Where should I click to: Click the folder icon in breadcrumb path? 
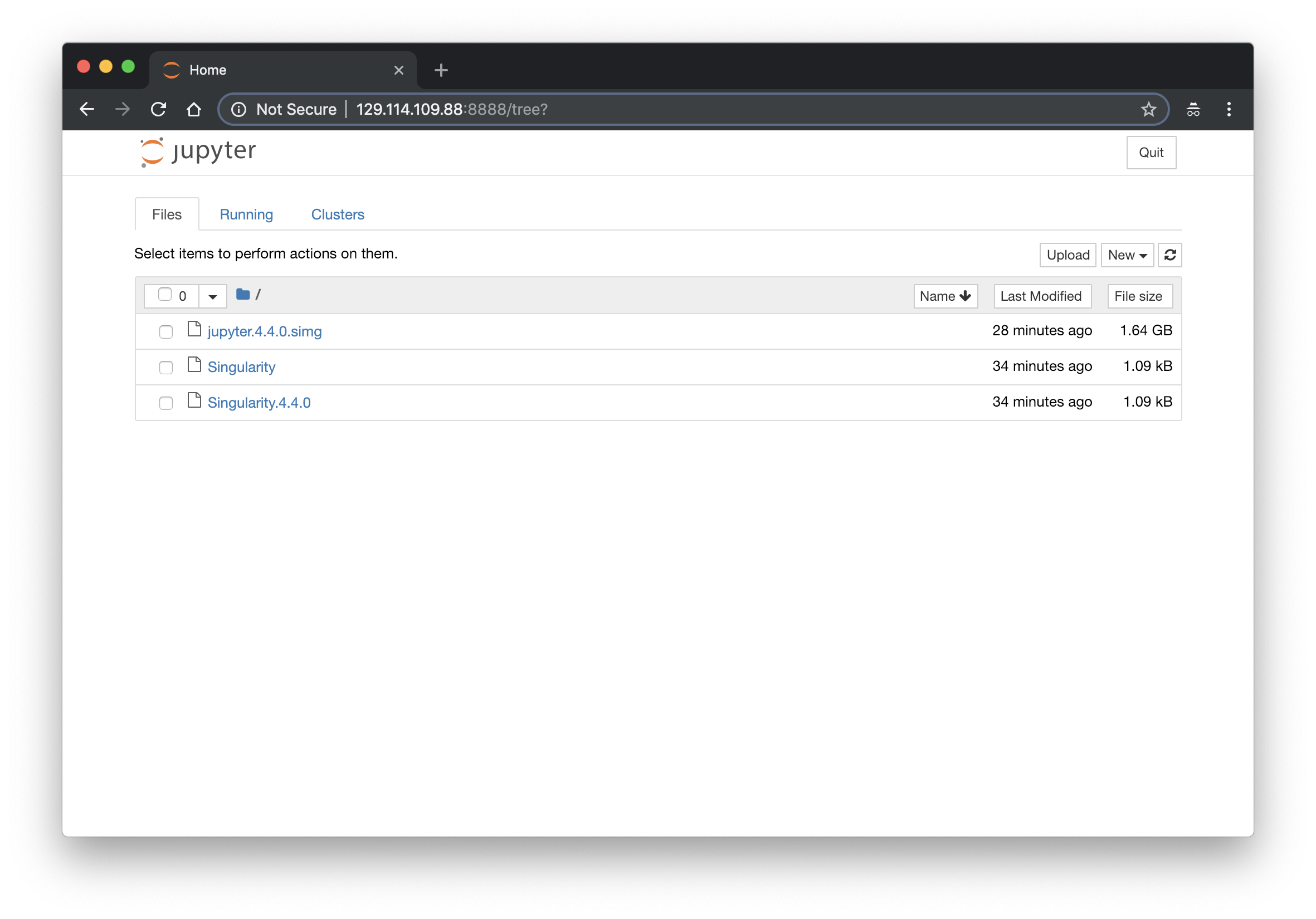point(243,294)
